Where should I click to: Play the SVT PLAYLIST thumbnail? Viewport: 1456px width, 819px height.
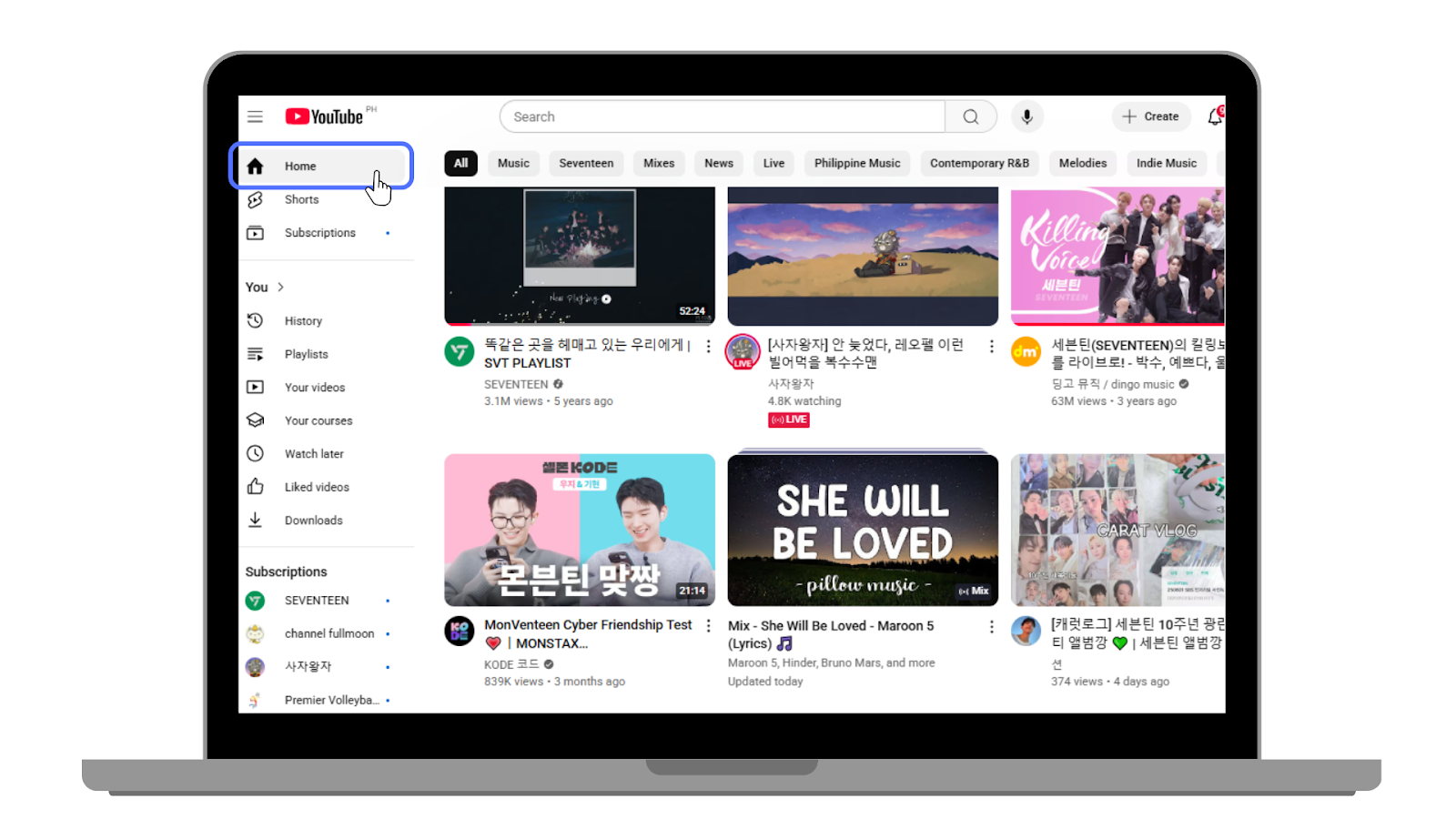580,256
